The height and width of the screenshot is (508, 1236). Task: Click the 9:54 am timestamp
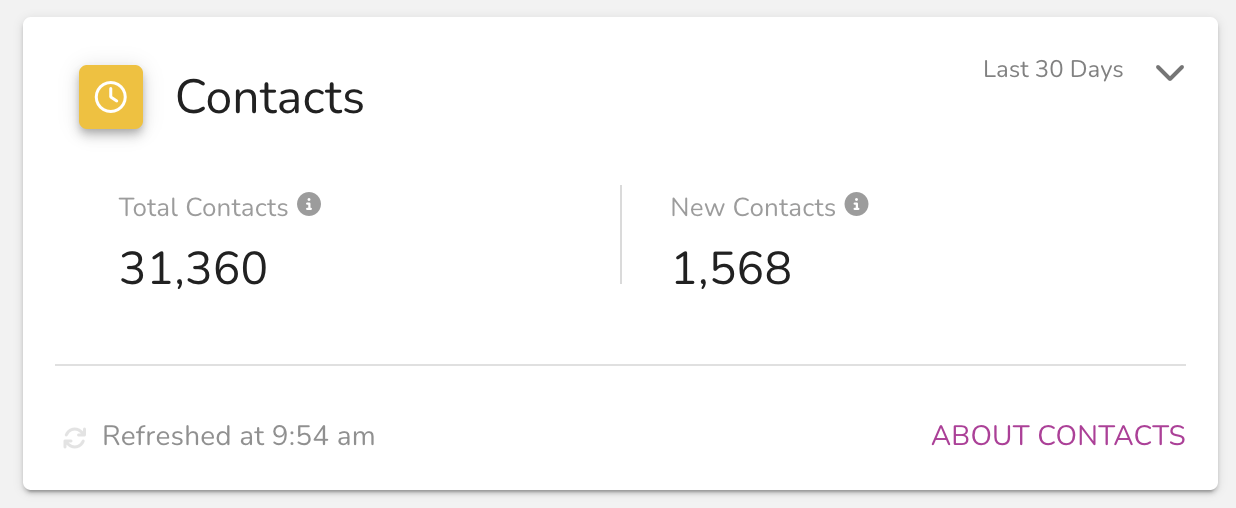coord(323,436)
